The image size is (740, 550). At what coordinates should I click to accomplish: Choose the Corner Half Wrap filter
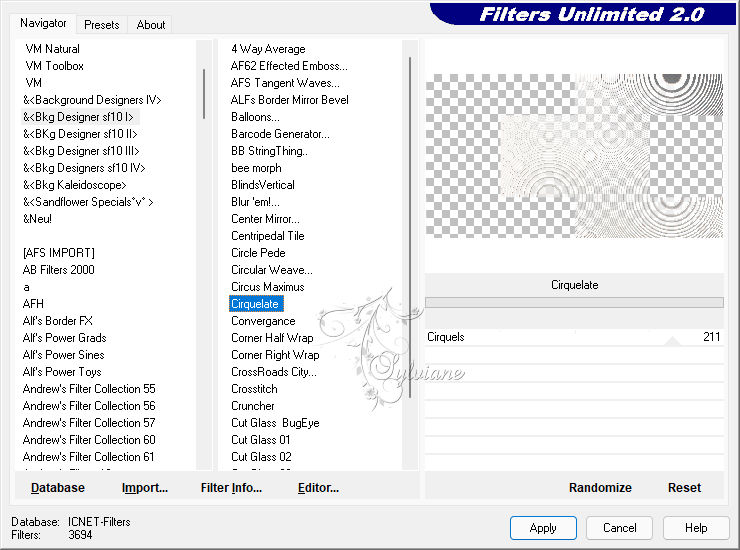coord(272,338)
